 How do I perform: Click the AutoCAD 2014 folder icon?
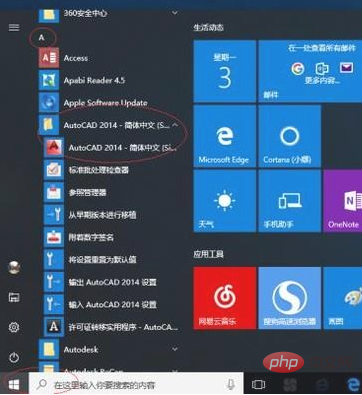coord(49,125)
